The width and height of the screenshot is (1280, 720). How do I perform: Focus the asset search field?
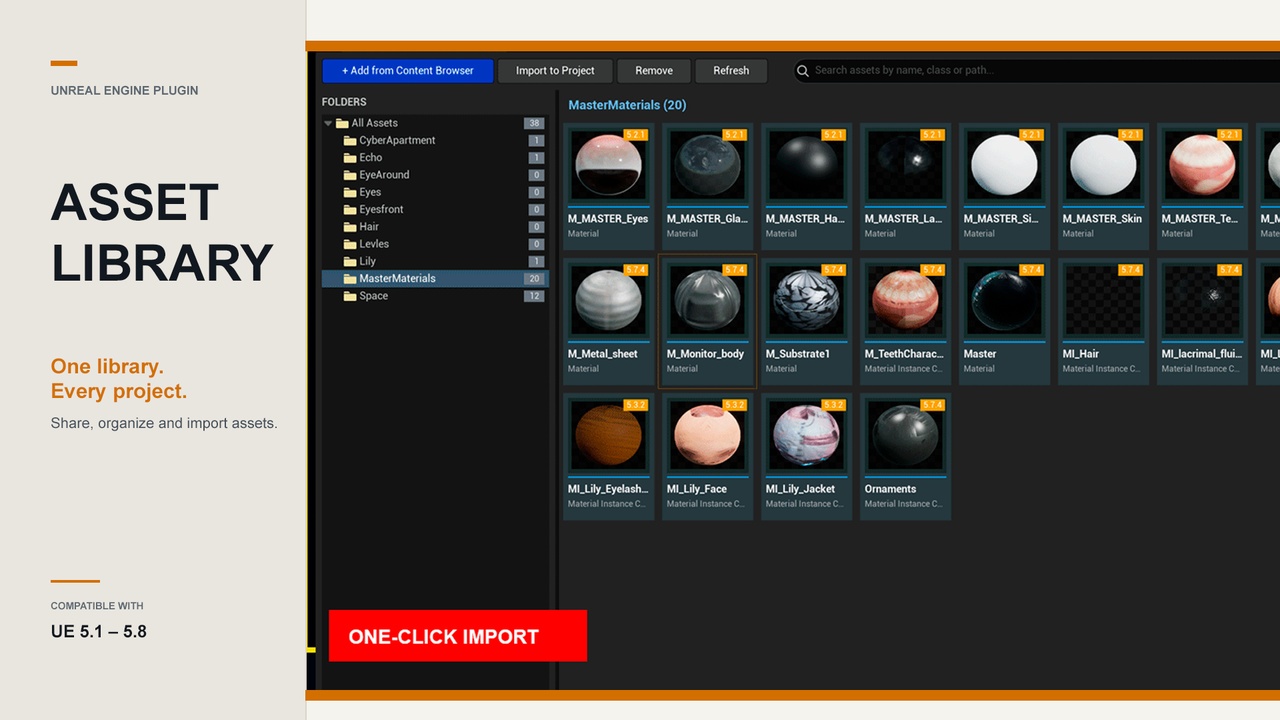pos(1037,71)
